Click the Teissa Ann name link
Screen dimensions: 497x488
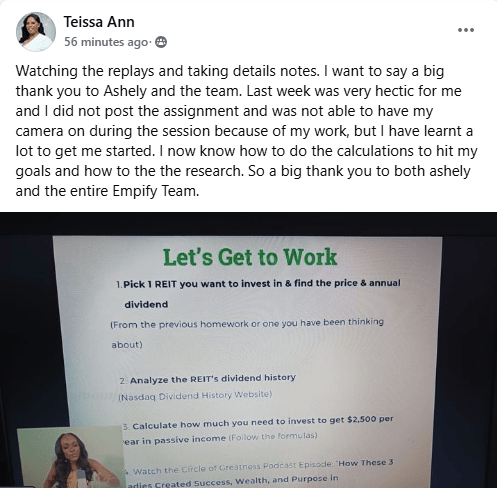(99, 22)
